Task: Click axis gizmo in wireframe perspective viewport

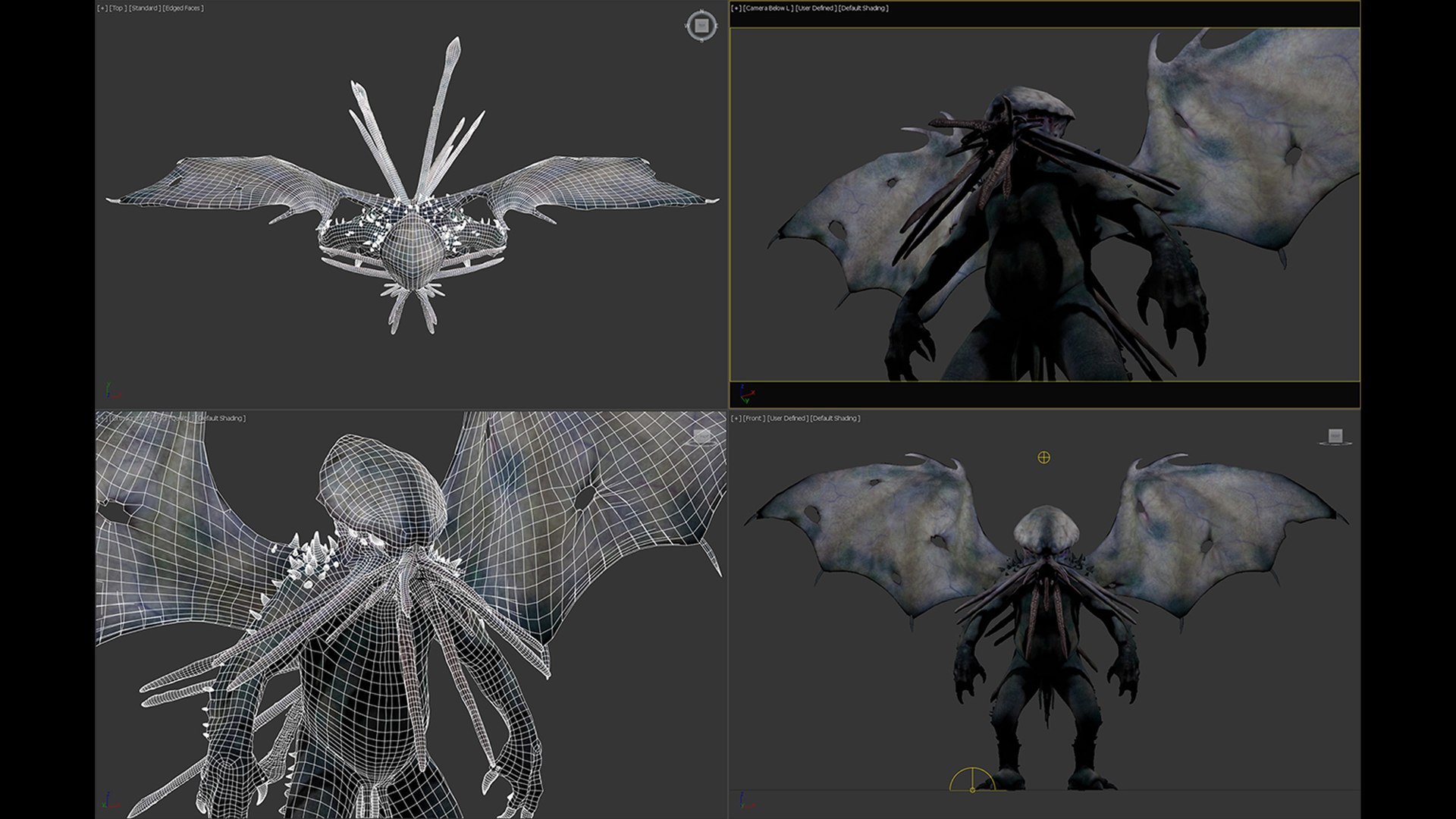Action: coord(111,801)
